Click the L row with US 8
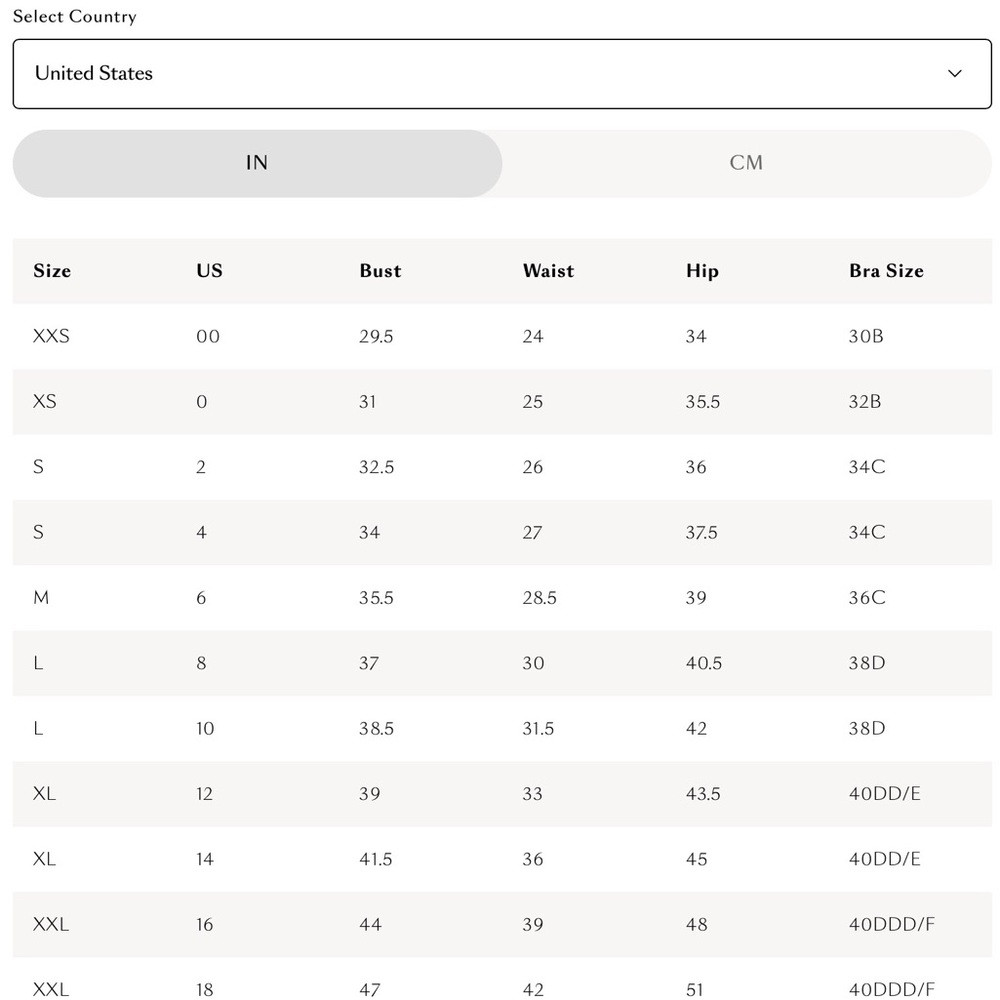 [502, 663]
